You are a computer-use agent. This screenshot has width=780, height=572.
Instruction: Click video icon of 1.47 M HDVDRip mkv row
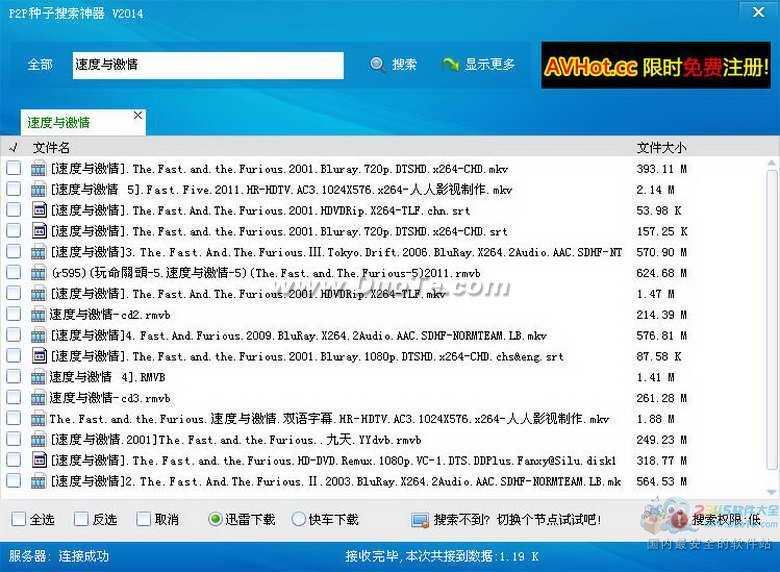click(38, 294)
